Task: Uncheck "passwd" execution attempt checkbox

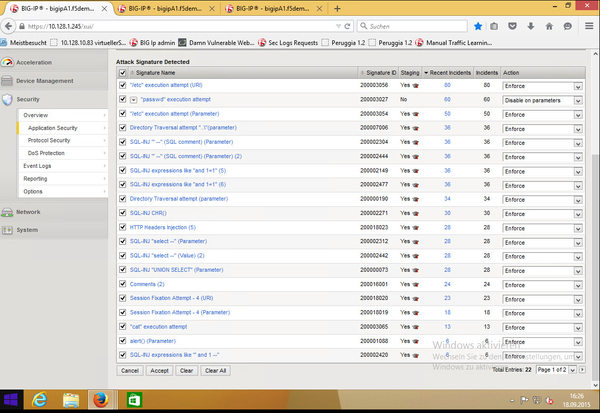Action: (122, 99)
